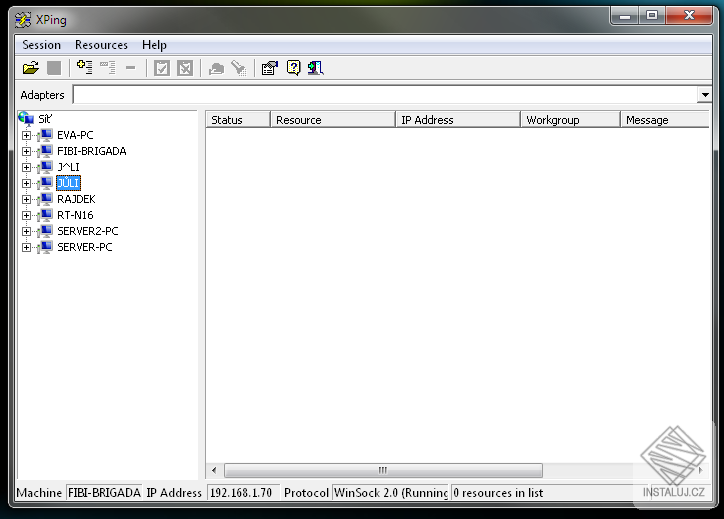Click the XPing title bar app icon
The height and width of the screenshot is (519, 724).
pyautogui.click(x=23, y=20)
